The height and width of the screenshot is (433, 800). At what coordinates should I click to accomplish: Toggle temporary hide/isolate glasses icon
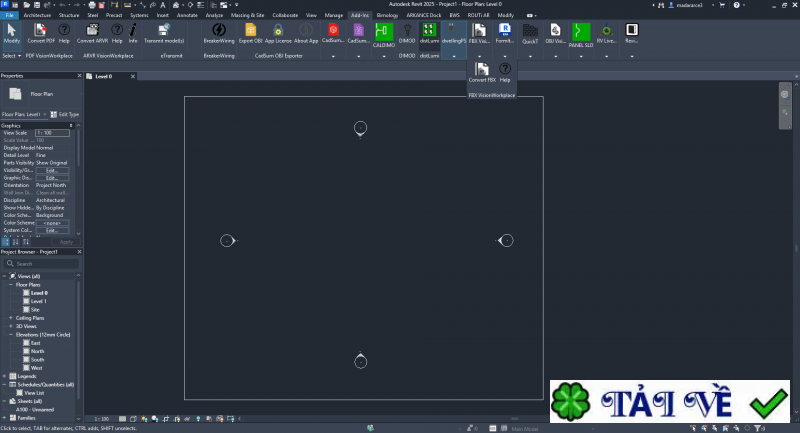(x=187, y=419)
